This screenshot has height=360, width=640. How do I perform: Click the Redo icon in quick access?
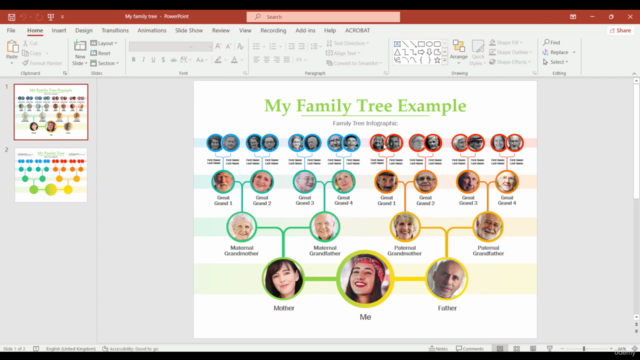pos(39,17)
